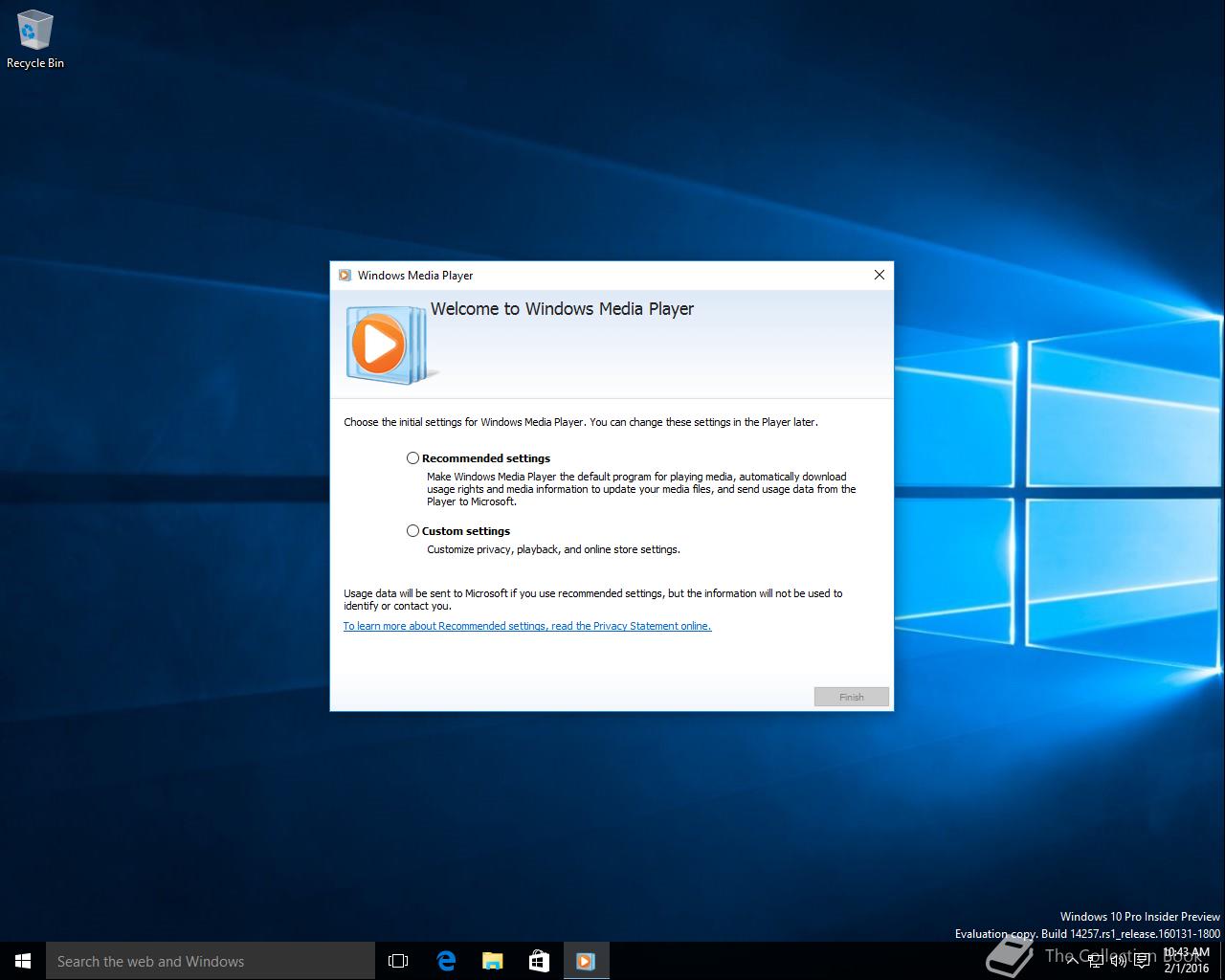Click the Finish button
The image size is (1225, 980).
click(x=851, y=697)
